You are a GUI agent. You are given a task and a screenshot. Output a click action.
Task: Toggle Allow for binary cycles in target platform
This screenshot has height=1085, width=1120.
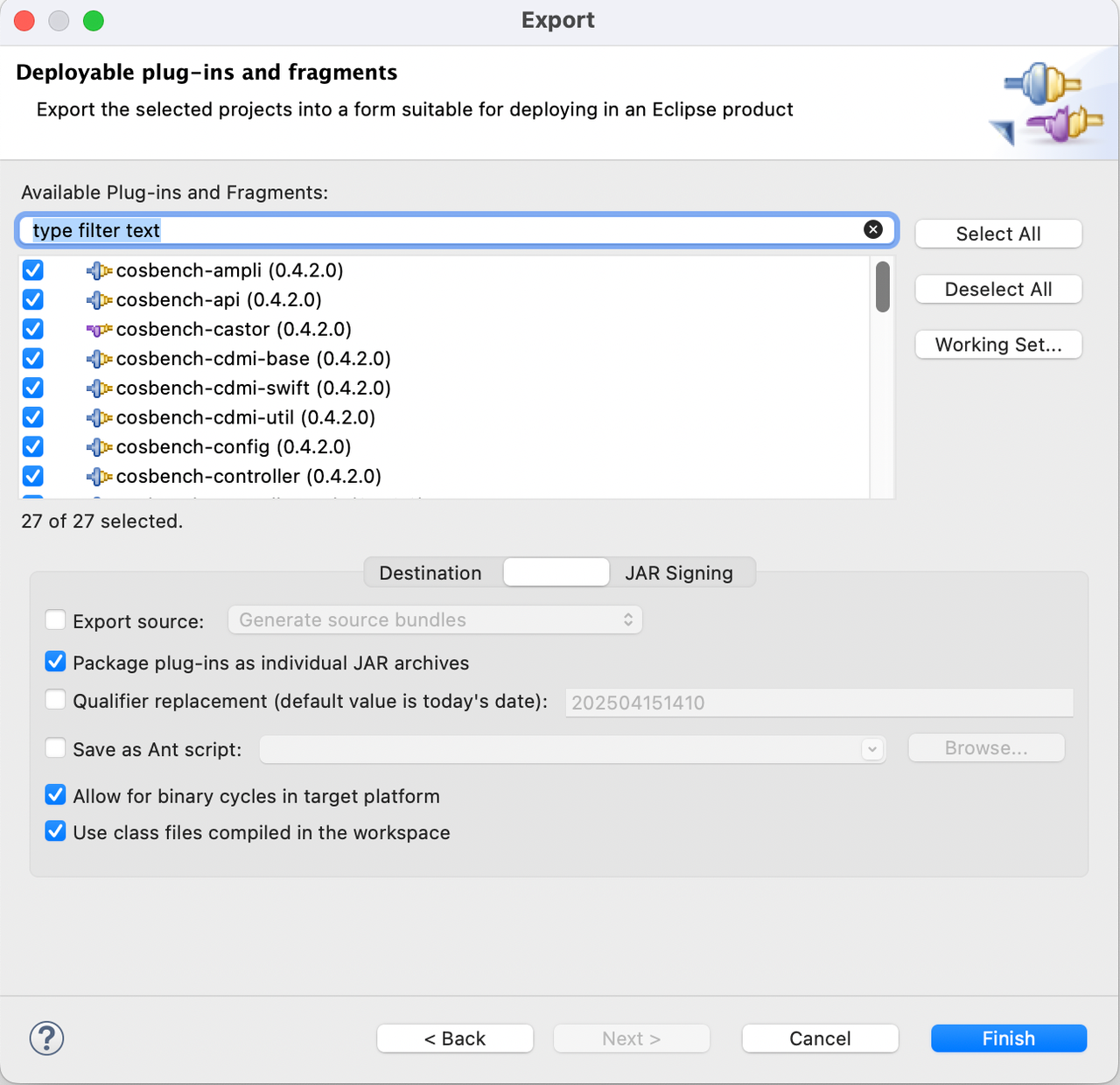point(55,795)
